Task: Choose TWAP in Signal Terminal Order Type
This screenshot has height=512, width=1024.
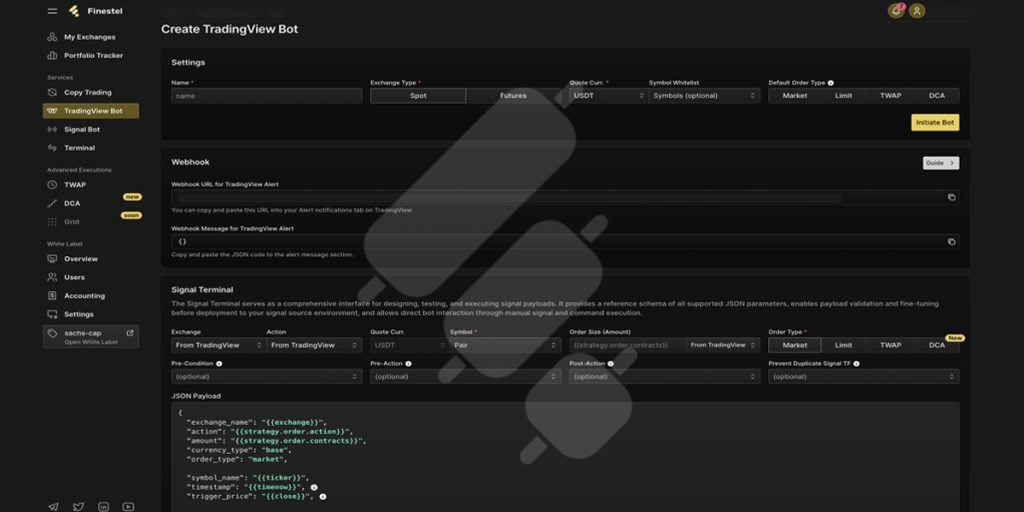Action: coord(890,345)
